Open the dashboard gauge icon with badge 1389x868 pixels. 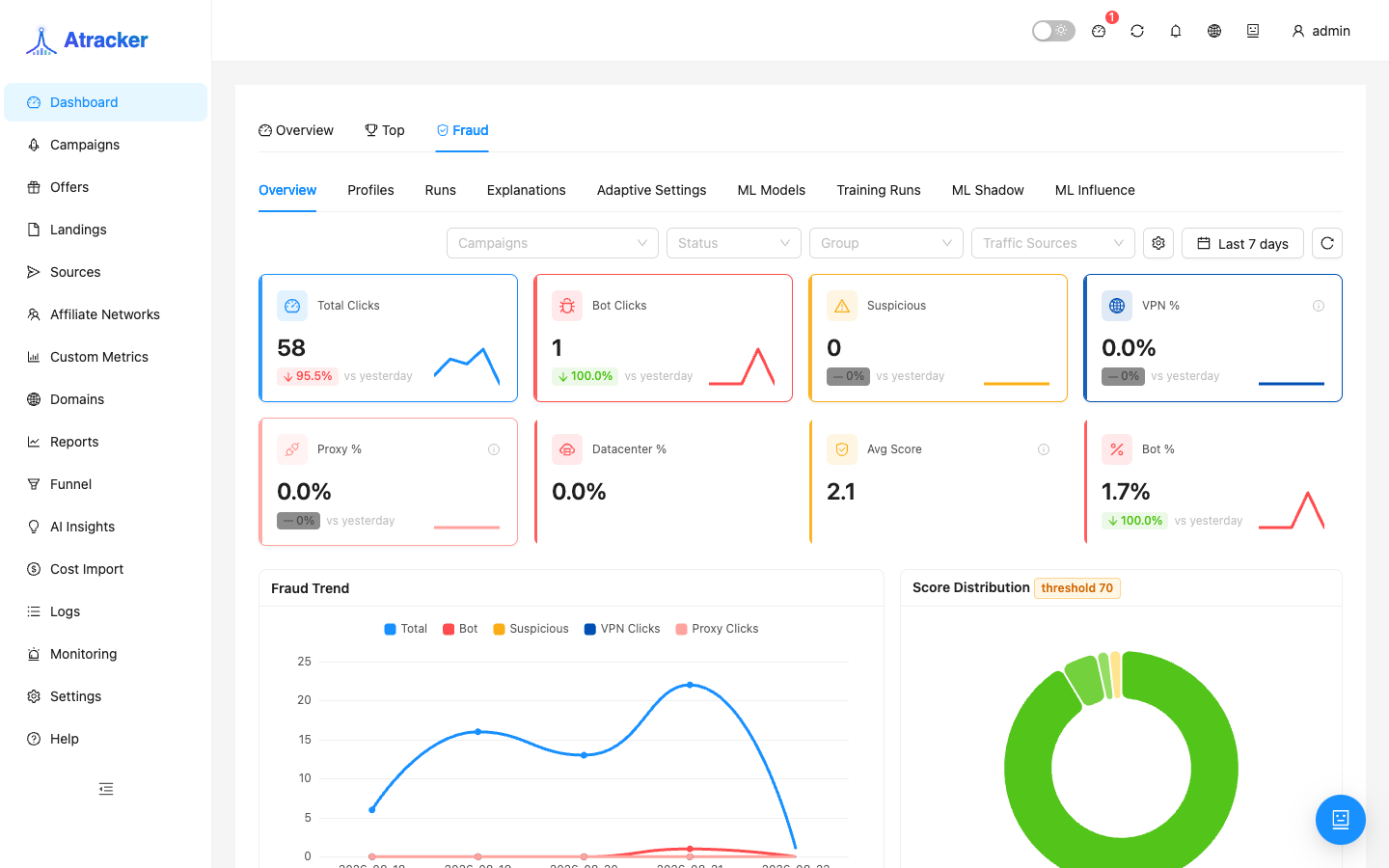tap(1099, 31)
